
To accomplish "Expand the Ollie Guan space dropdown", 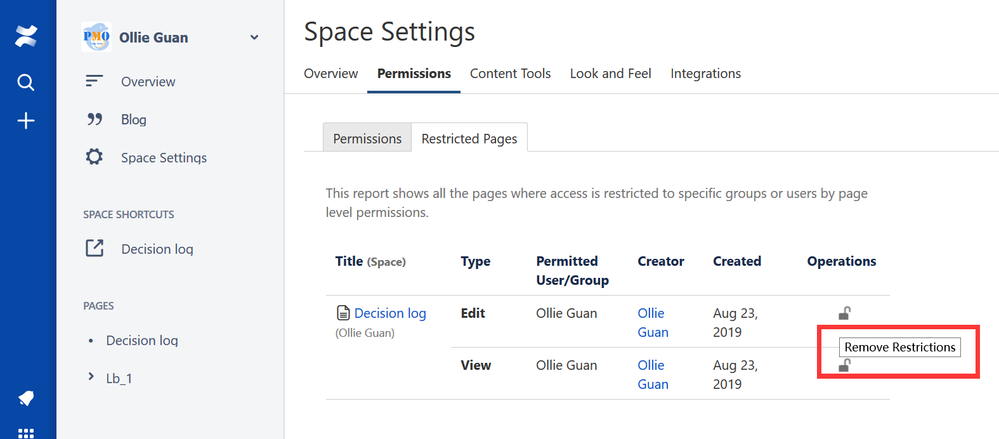I will [254, 38].
